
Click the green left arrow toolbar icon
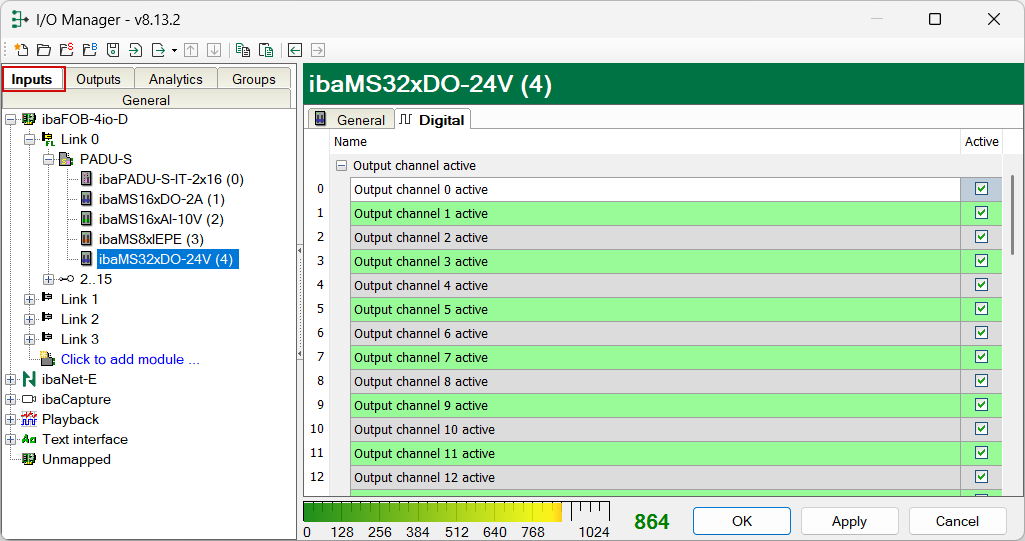295,50
